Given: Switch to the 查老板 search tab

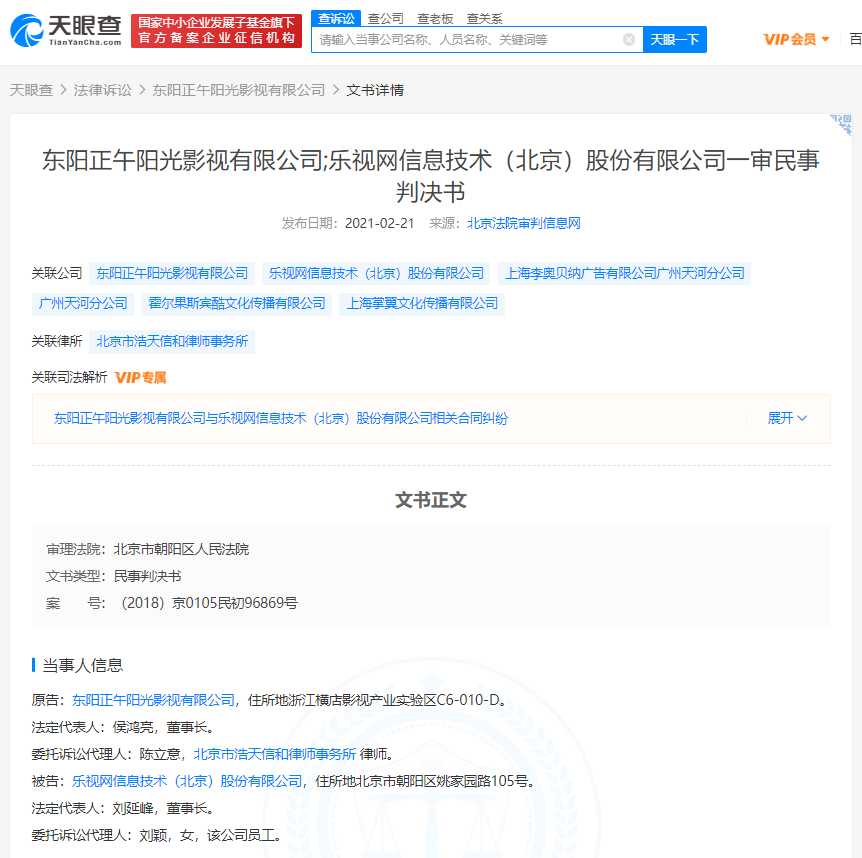Looking at the screenshot, I should [x=435, y=19].
